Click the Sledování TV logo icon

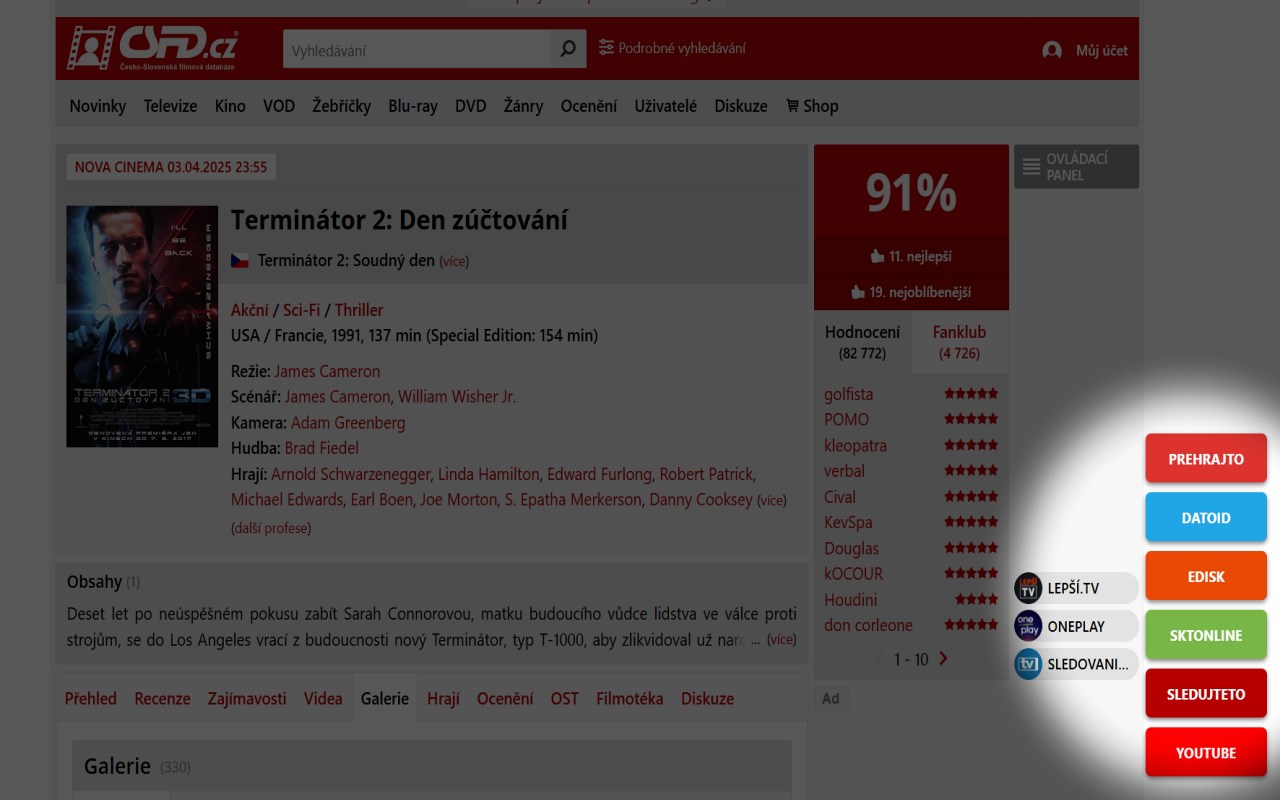click(1028, 664)
